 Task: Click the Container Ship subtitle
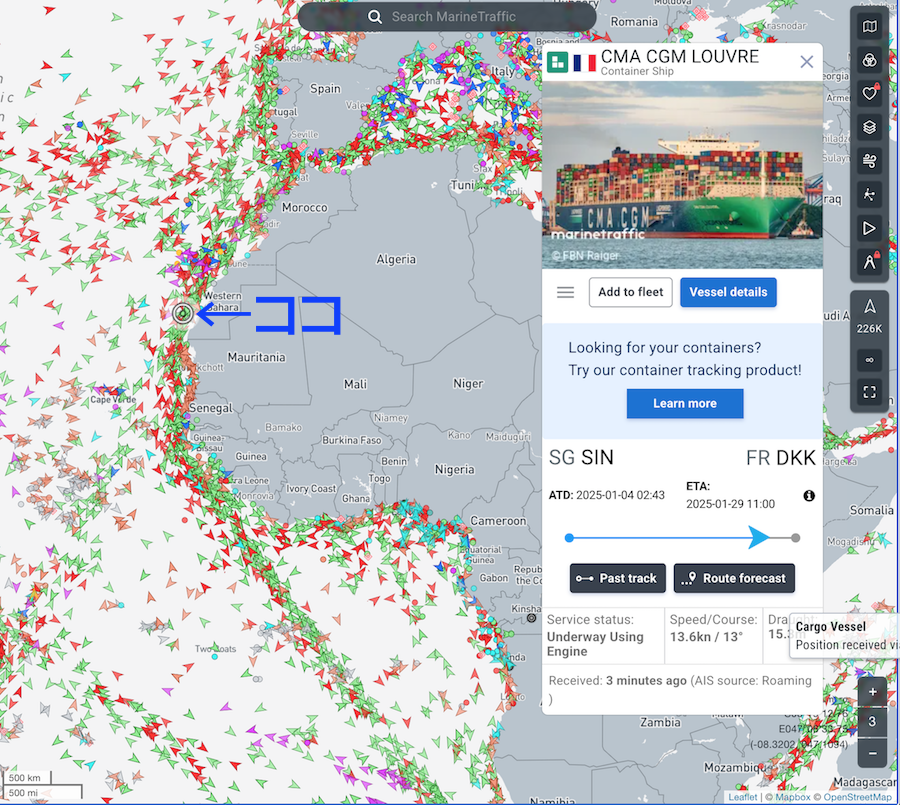tap(637, 71)
